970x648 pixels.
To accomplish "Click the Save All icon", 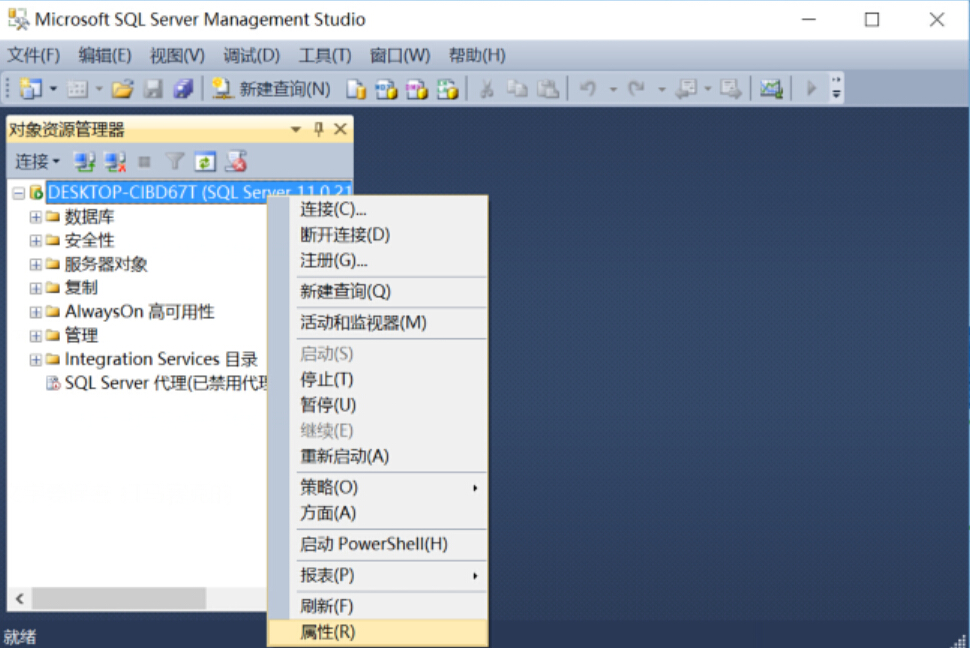I will [183, 89].
